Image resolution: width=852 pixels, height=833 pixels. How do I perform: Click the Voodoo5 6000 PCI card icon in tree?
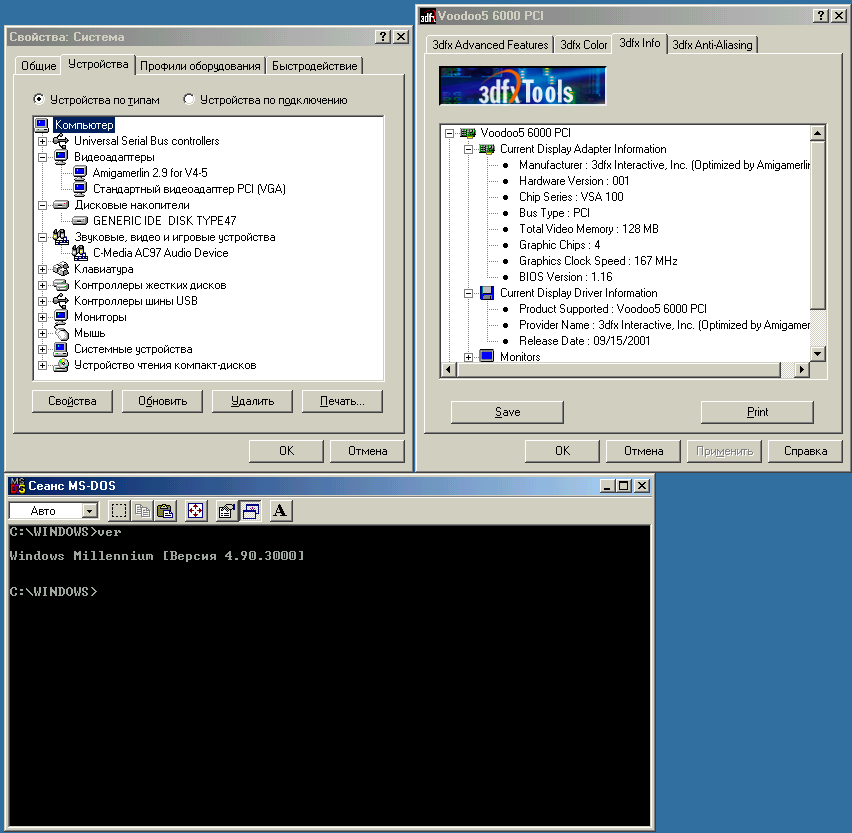467,133
